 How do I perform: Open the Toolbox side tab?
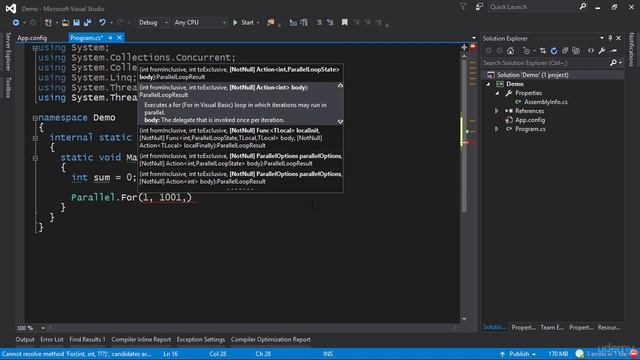pyautogui.click(x=8, y=87)
